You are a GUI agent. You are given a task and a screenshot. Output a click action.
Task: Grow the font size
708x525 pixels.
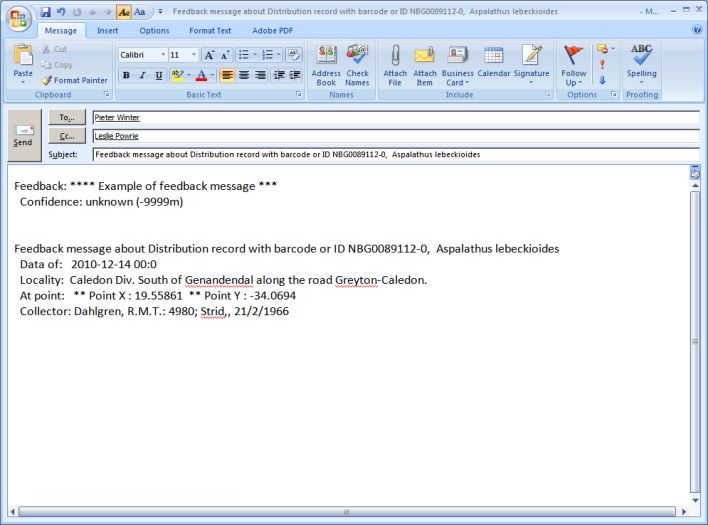pyautogui.click(x=209, y=55)
